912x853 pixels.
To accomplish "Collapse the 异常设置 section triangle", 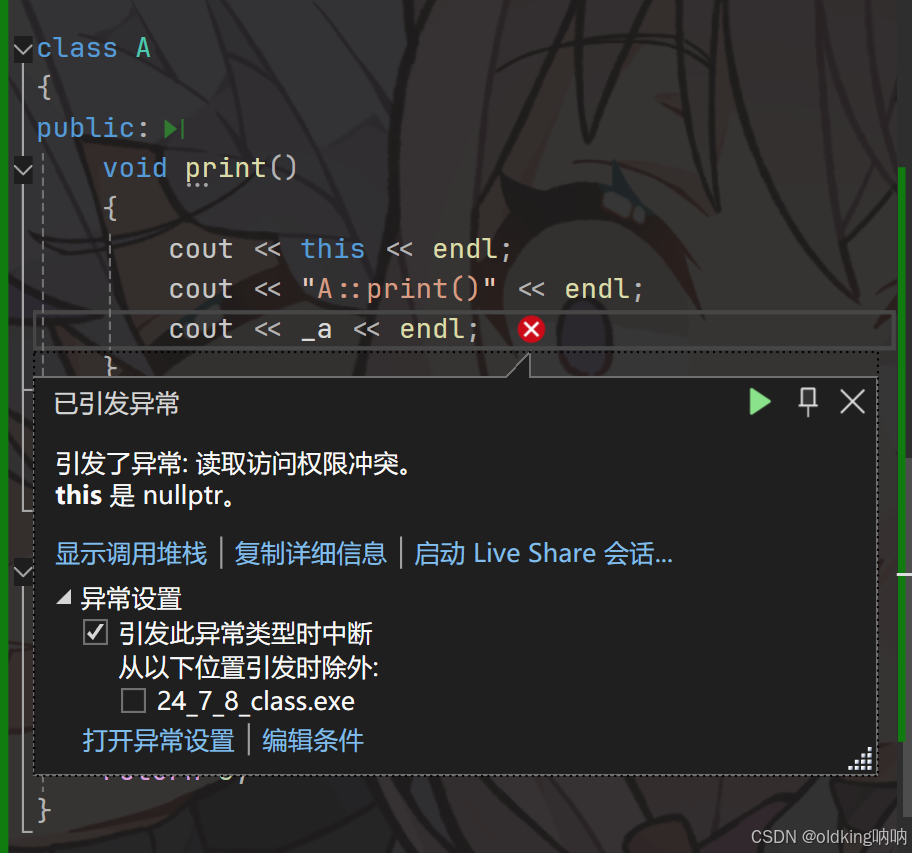I will [x=64, y=597].
